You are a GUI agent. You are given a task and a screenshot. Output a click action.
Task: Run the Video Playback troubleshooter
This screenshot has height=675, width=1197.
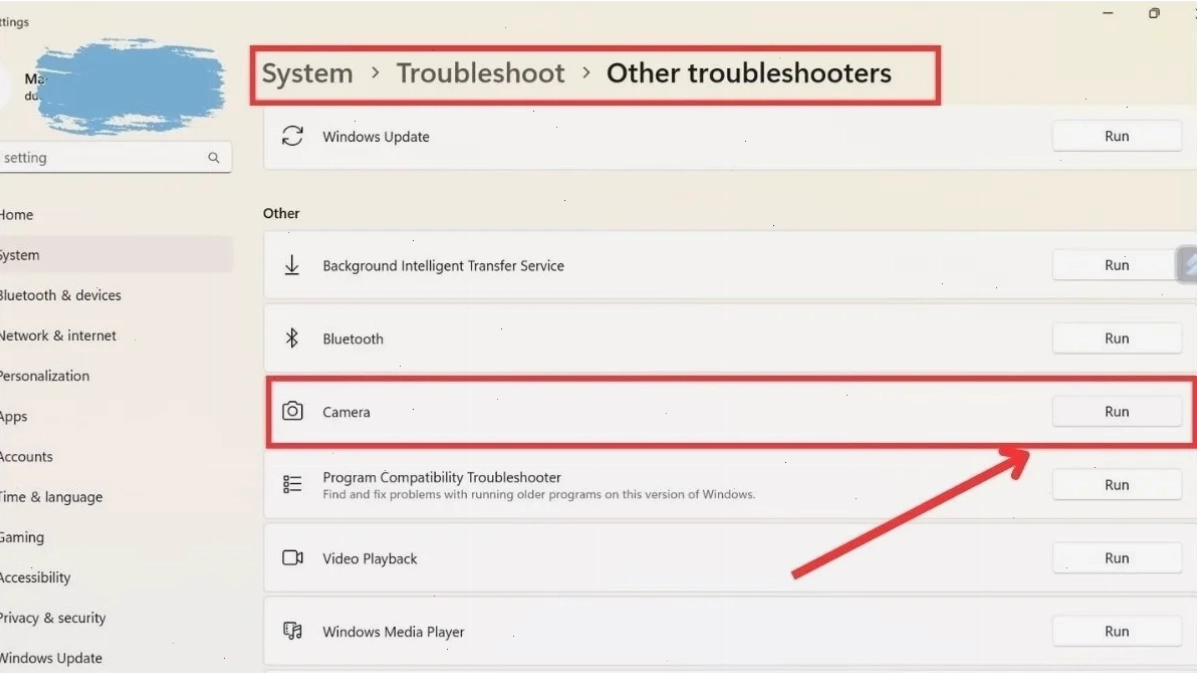(1117, 558)
